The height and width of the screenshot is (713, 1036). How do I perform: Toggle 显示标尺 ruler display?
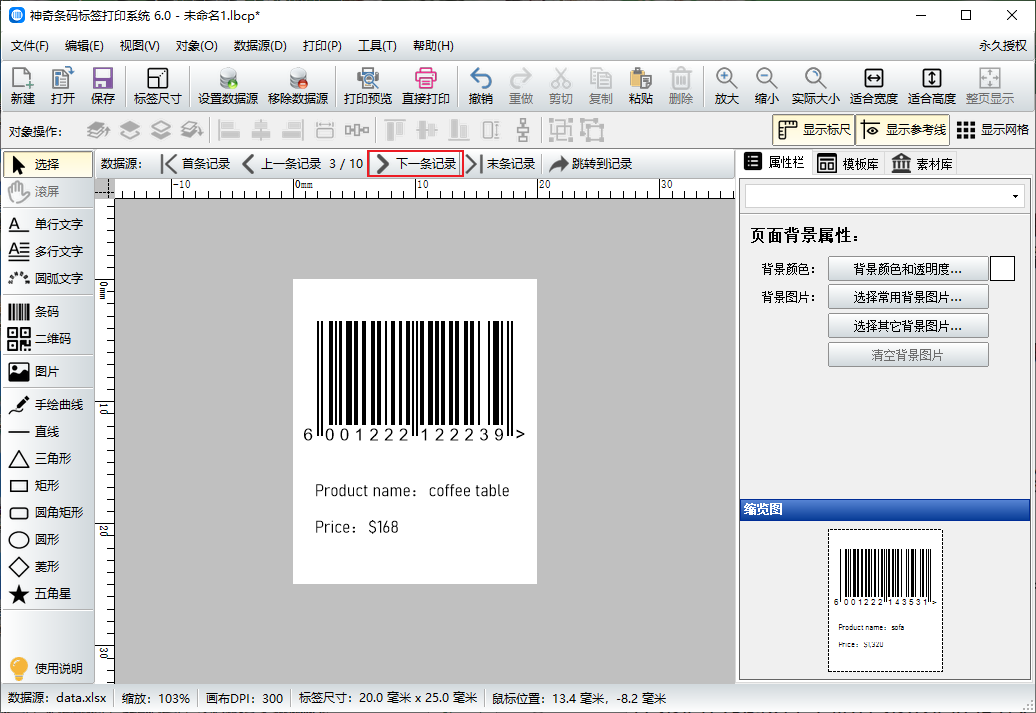[x=813, y=130]
